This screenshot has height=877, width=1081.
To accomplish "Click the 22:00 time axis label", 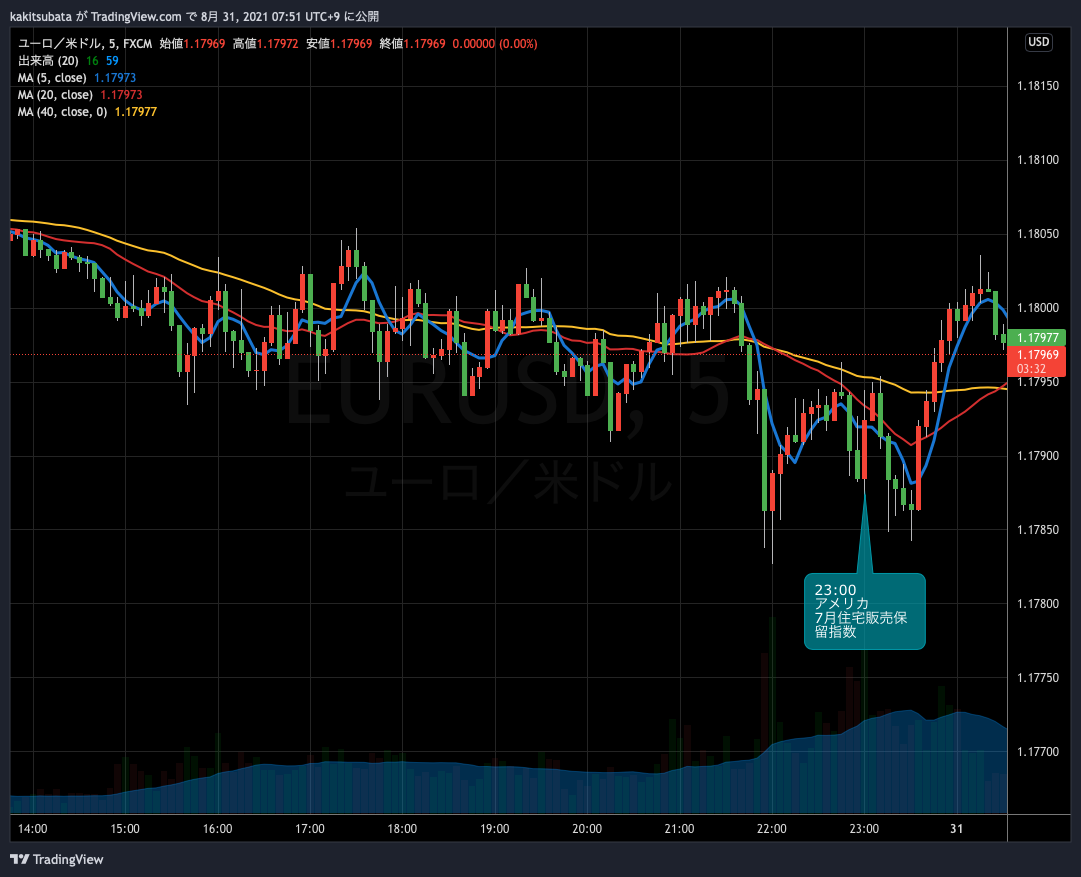I will 771,829.
